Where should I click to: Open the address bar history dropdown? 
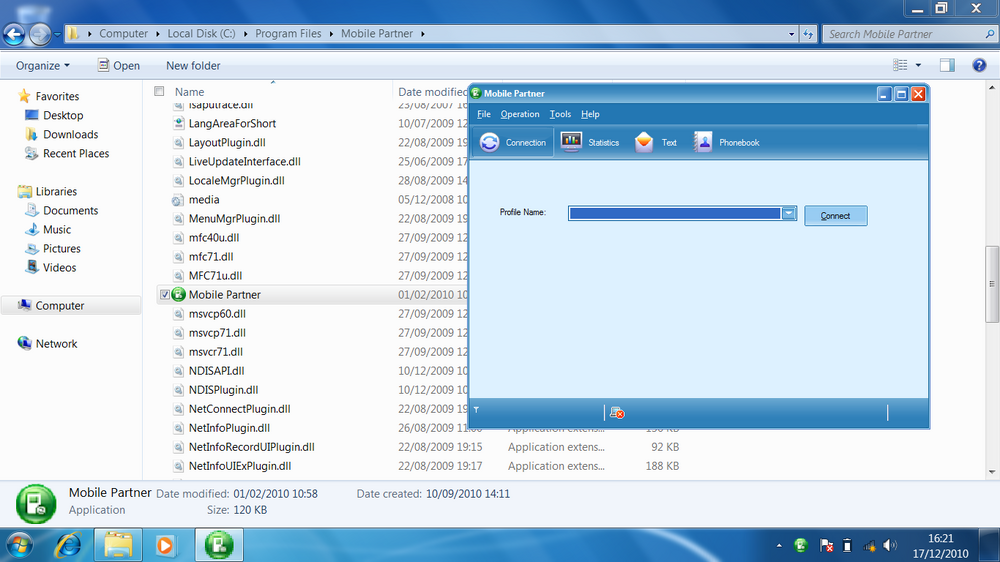pos(791,34)
